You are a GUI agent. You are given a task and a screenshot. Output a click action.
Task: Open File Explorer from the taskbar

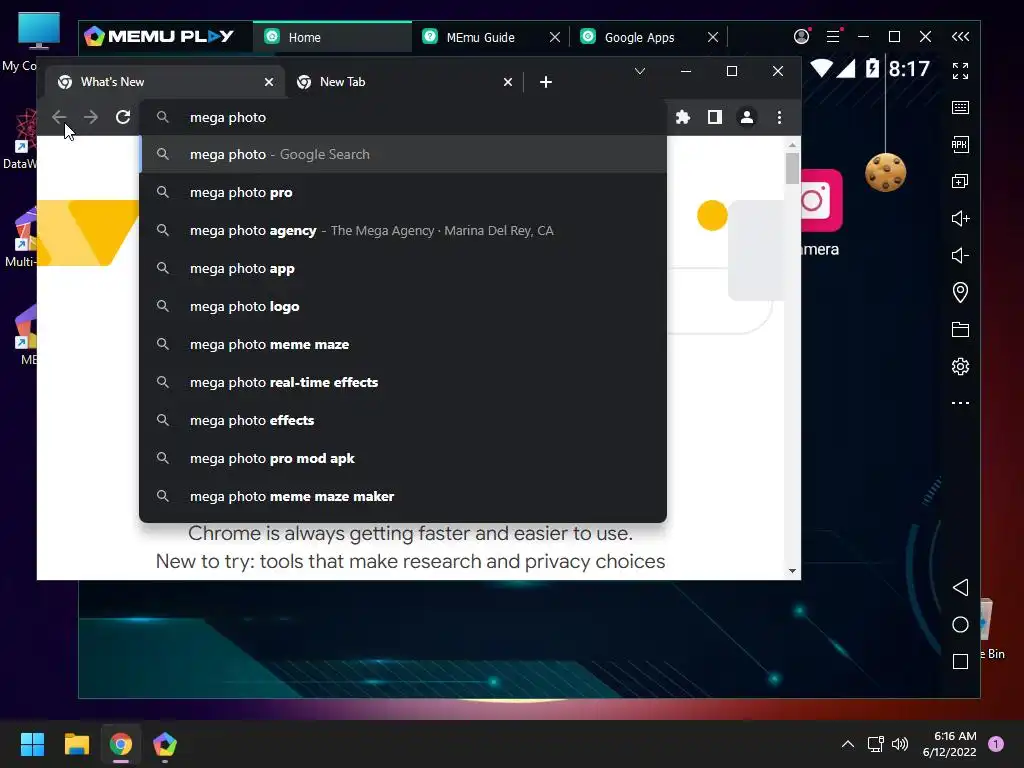pos(76,744)
